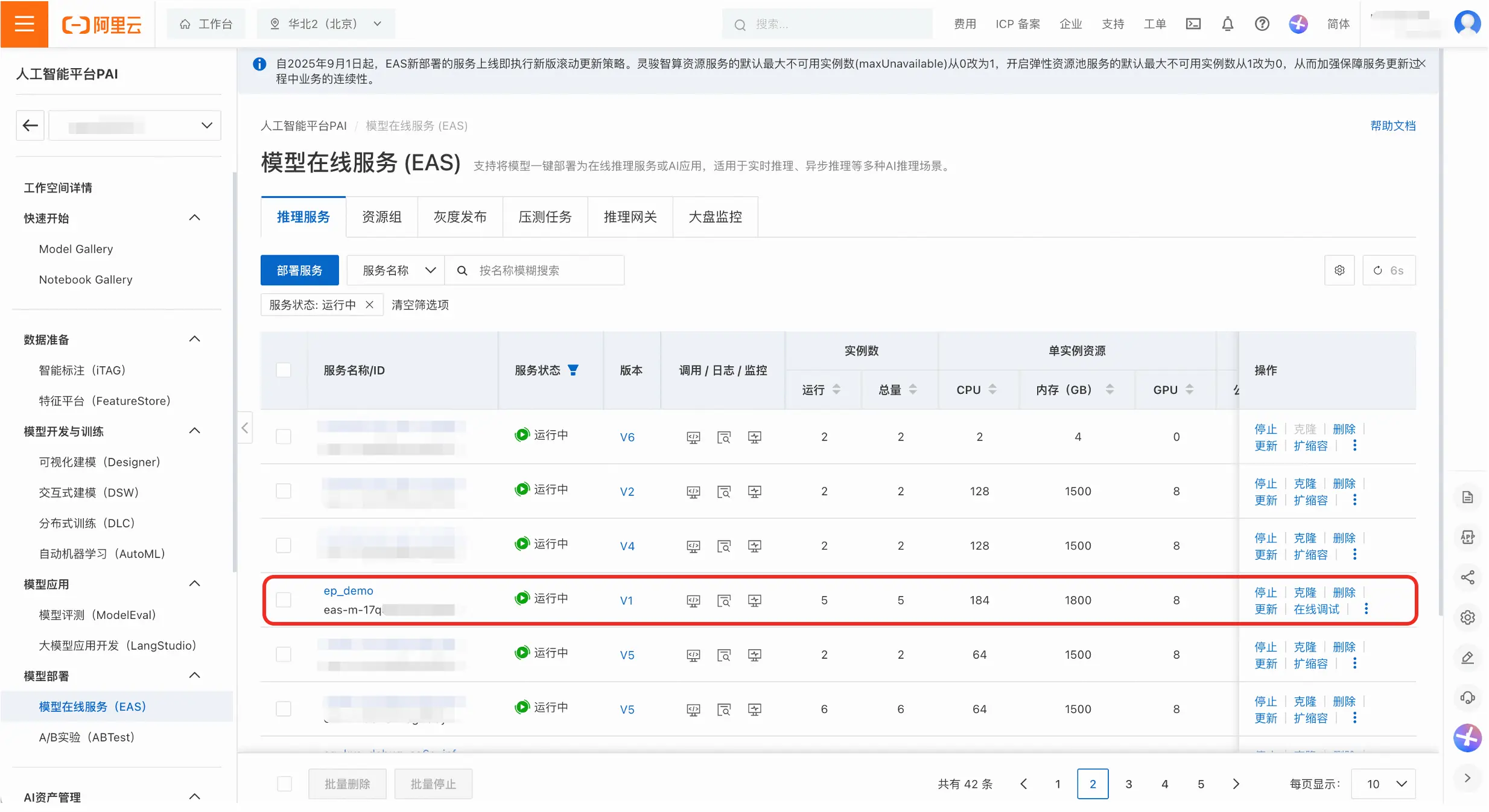Open the 服务名称 search type dropdown

coord(396,270)
